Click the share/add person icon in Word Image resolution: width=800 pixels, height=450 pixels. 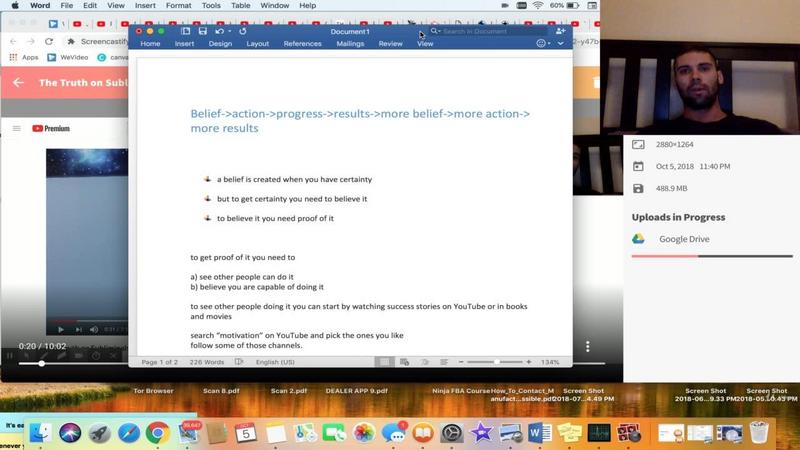point(560,31)
